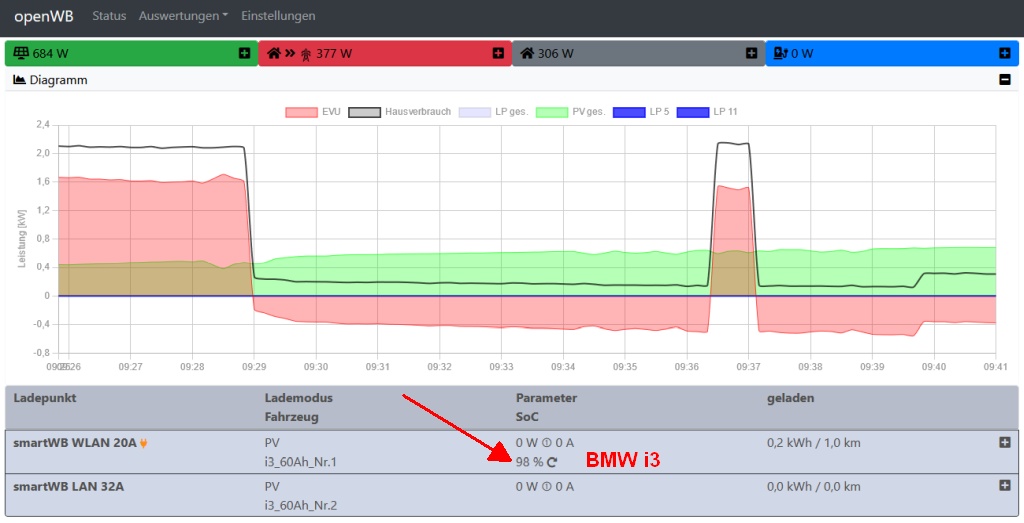
Task: Click the solar panel icon in green card
Action: click(20, 53)
